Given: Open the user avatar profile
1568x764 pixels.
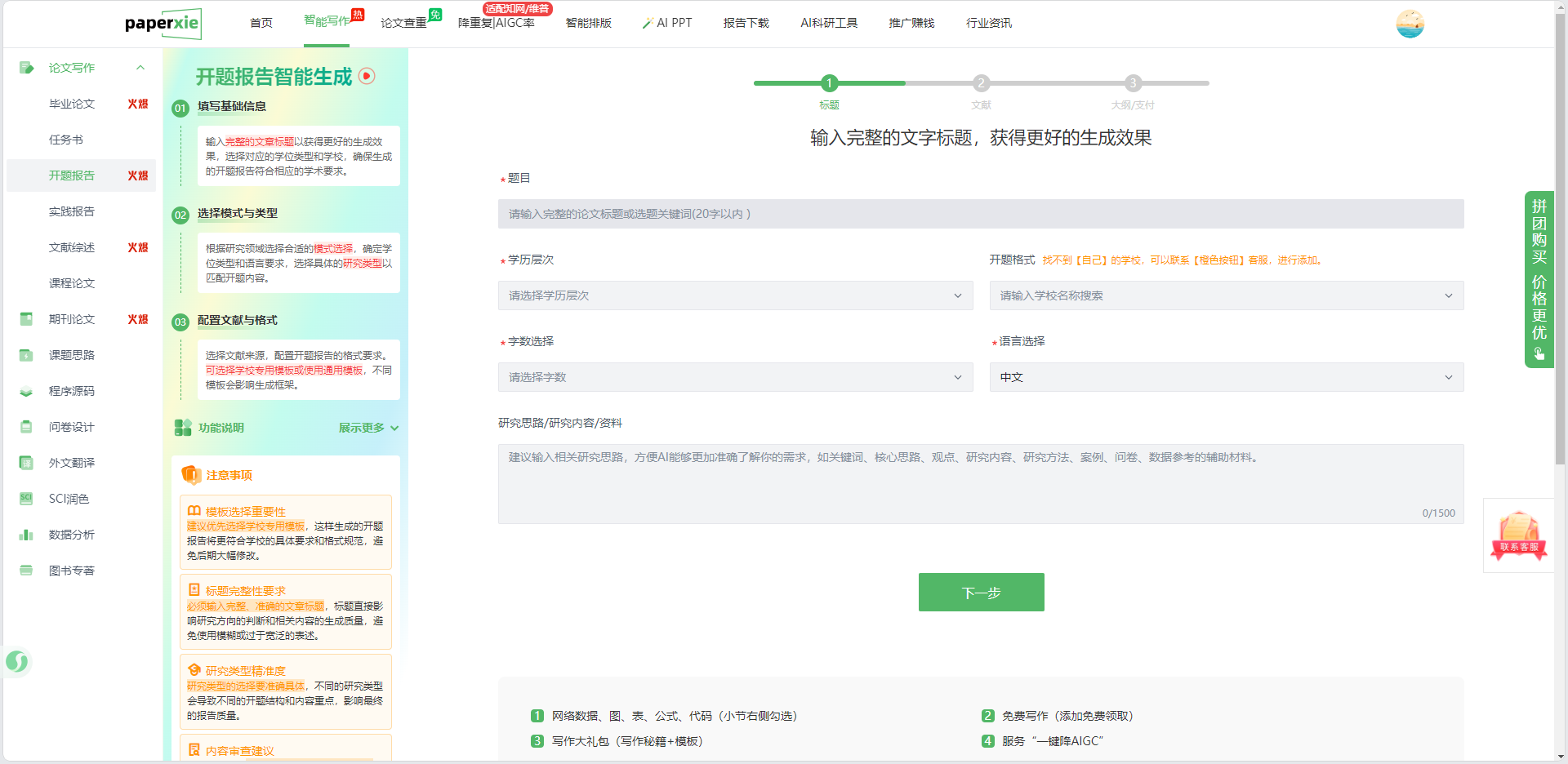Looking at the screenshot, I should point(1410,24).
